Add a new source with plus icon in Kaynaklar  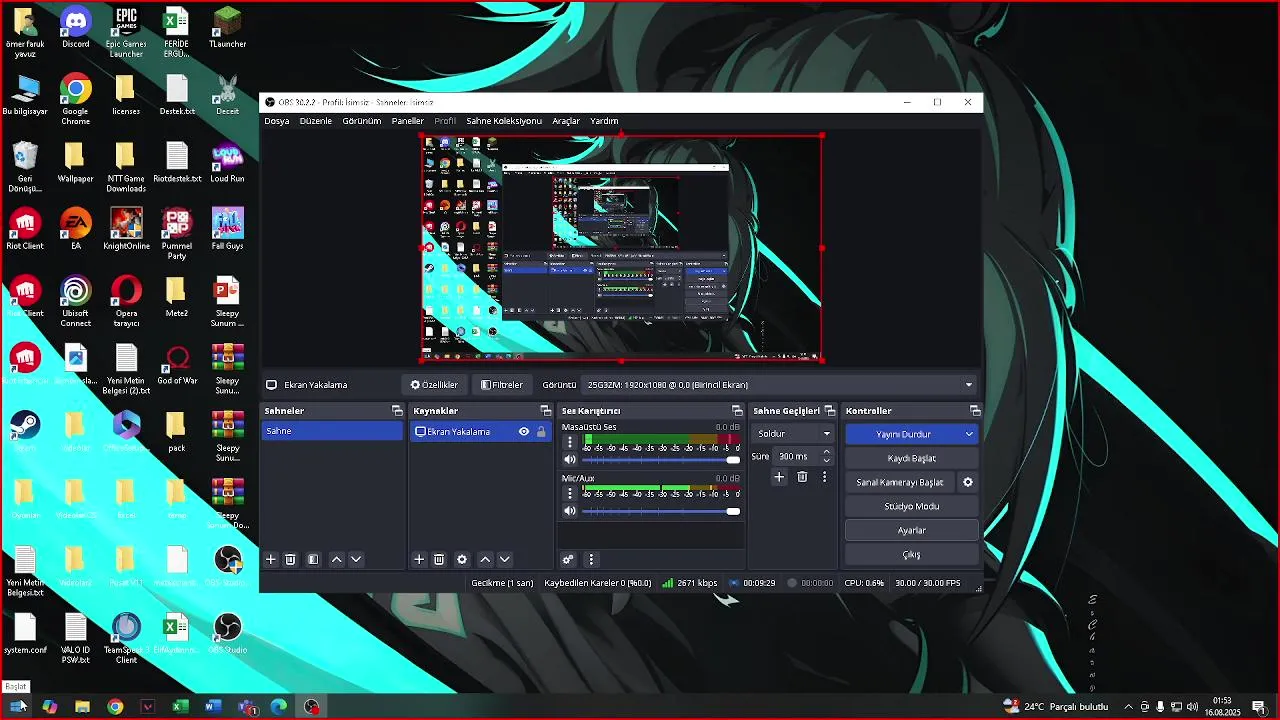click(419, 560)
